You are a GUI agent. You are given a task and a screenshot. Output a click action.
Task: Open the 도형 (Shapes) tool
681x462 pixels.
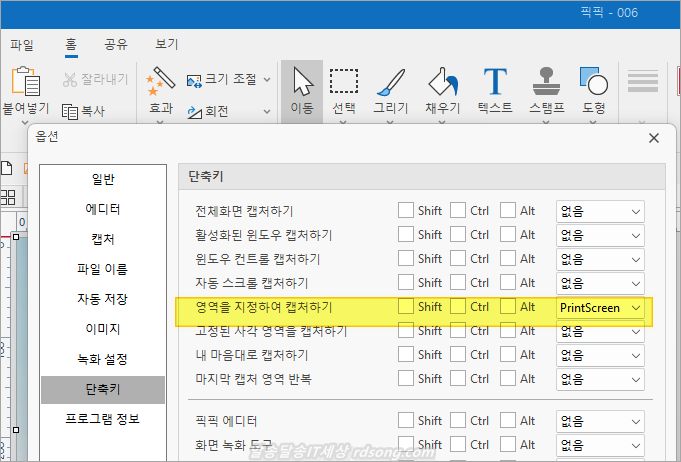click(x=593, y=89)
